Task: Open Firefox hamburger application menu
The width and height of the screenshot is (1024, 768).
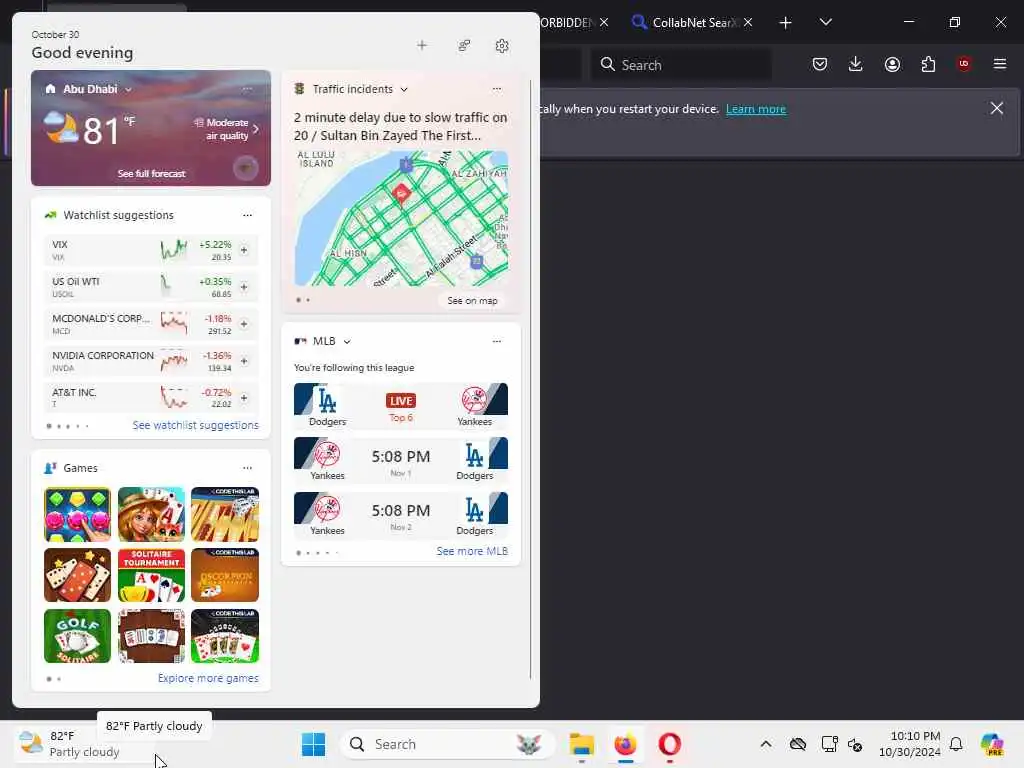Action: point(999,64)
